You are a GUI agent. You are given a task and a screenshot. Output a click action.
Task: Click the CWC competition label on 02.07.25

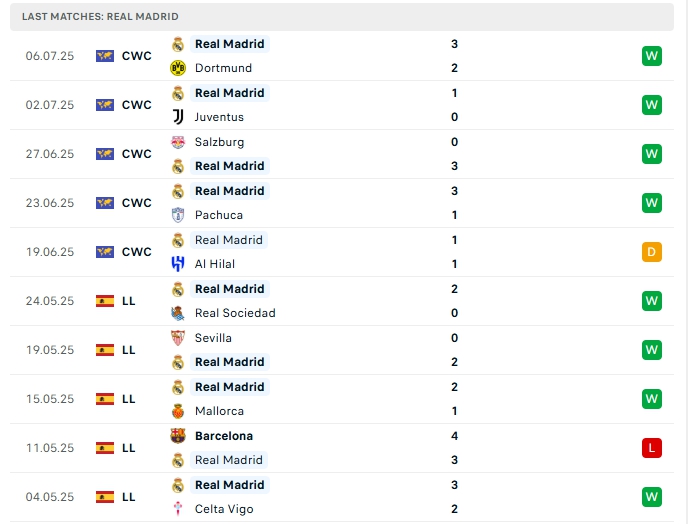136,105
